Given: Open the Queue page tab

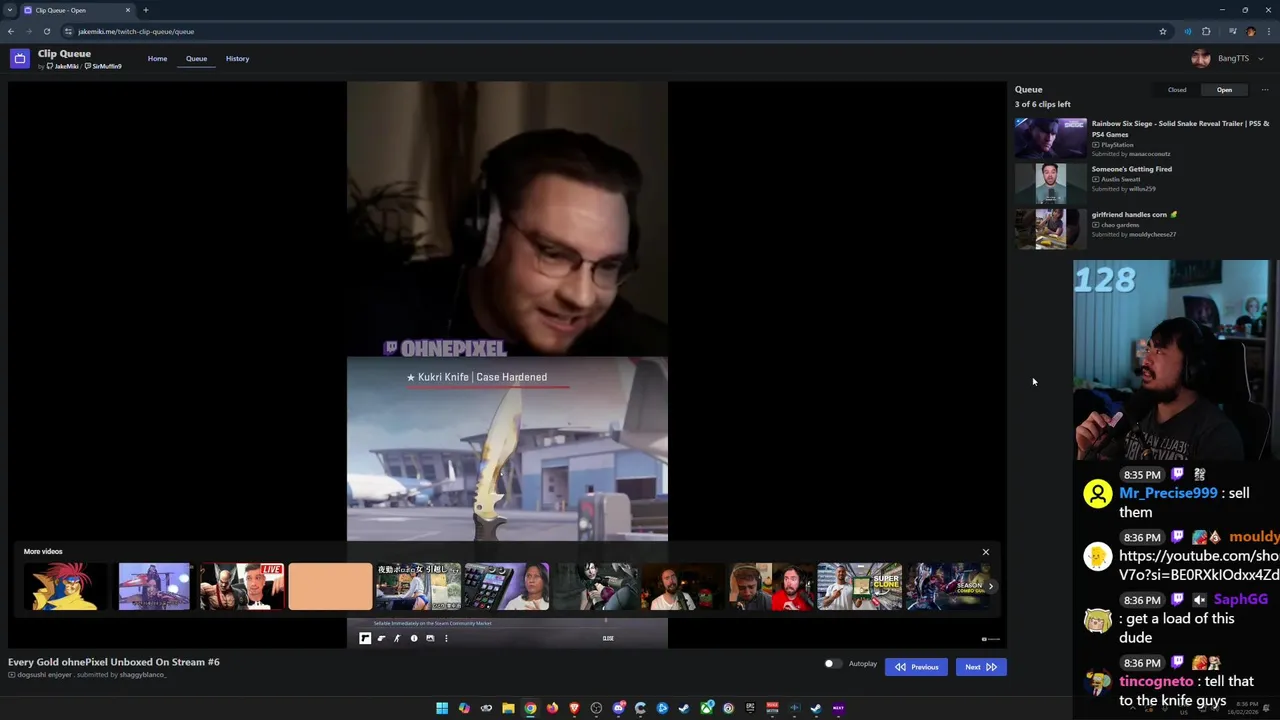Looking at the screenshot, I should point(196,58).
